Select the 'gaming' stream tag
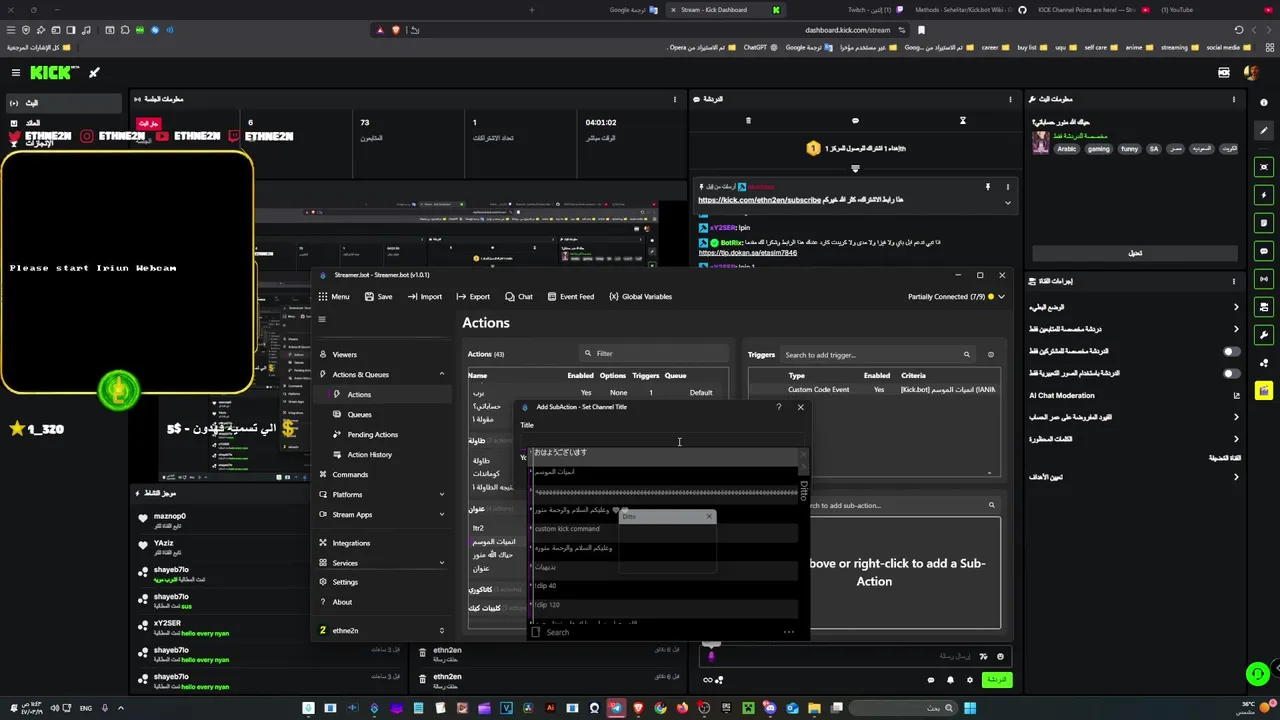Viewport: 1280px width, 720px height. [1098, 149]
